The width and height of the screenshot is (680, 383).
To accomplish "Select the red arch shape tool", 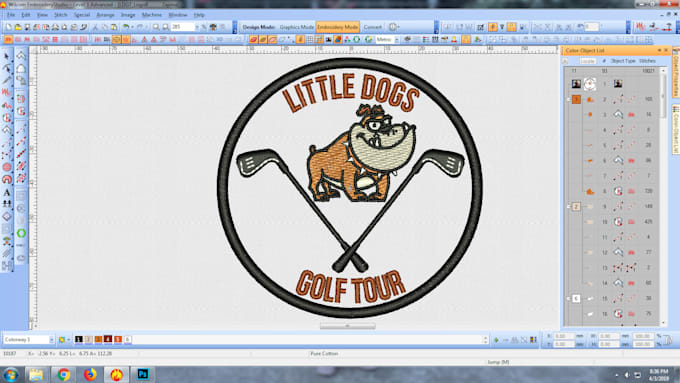I will [x=7, y=179].
